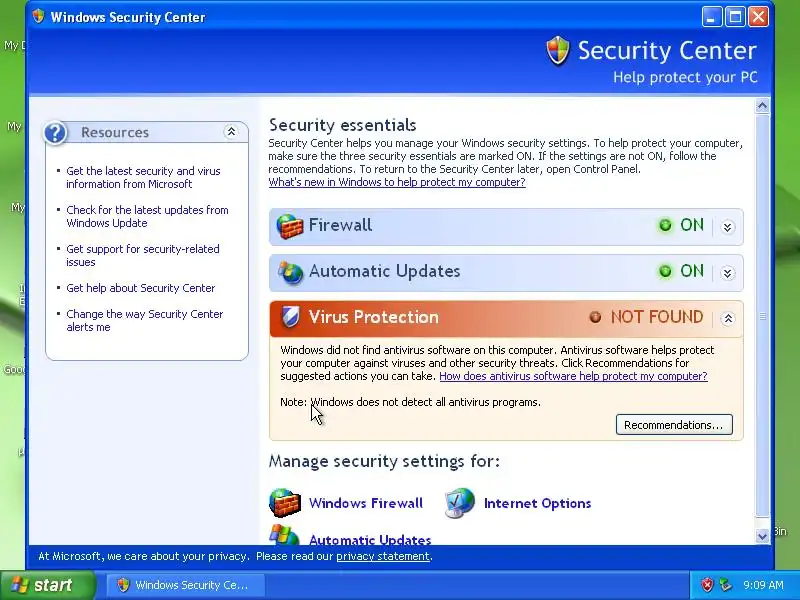
Task: Collapse the Virus Protection section chevron
Action: [728, 319]
